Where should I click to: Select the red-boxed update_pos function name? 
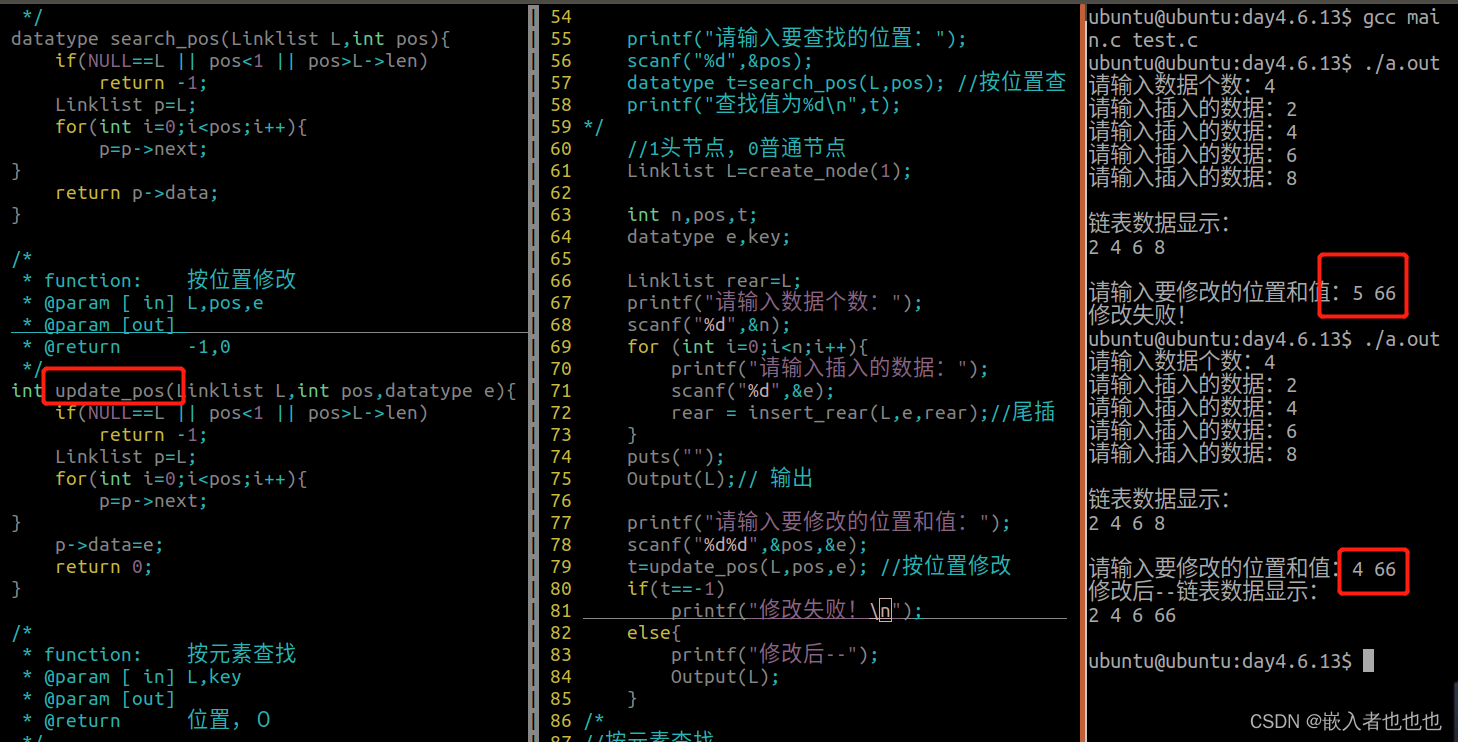coord(112,390)
